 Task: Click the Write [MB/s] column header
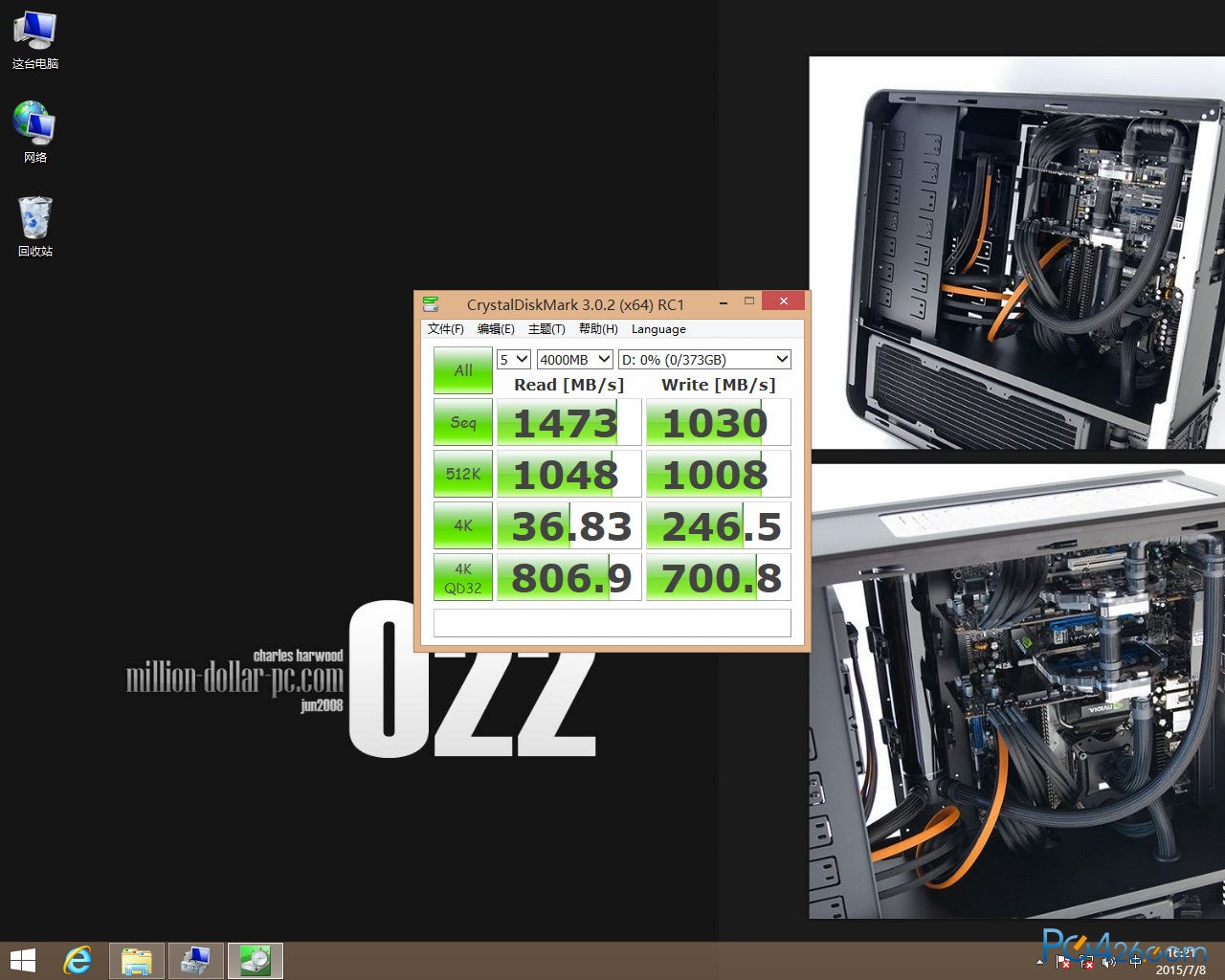[719, 385]
